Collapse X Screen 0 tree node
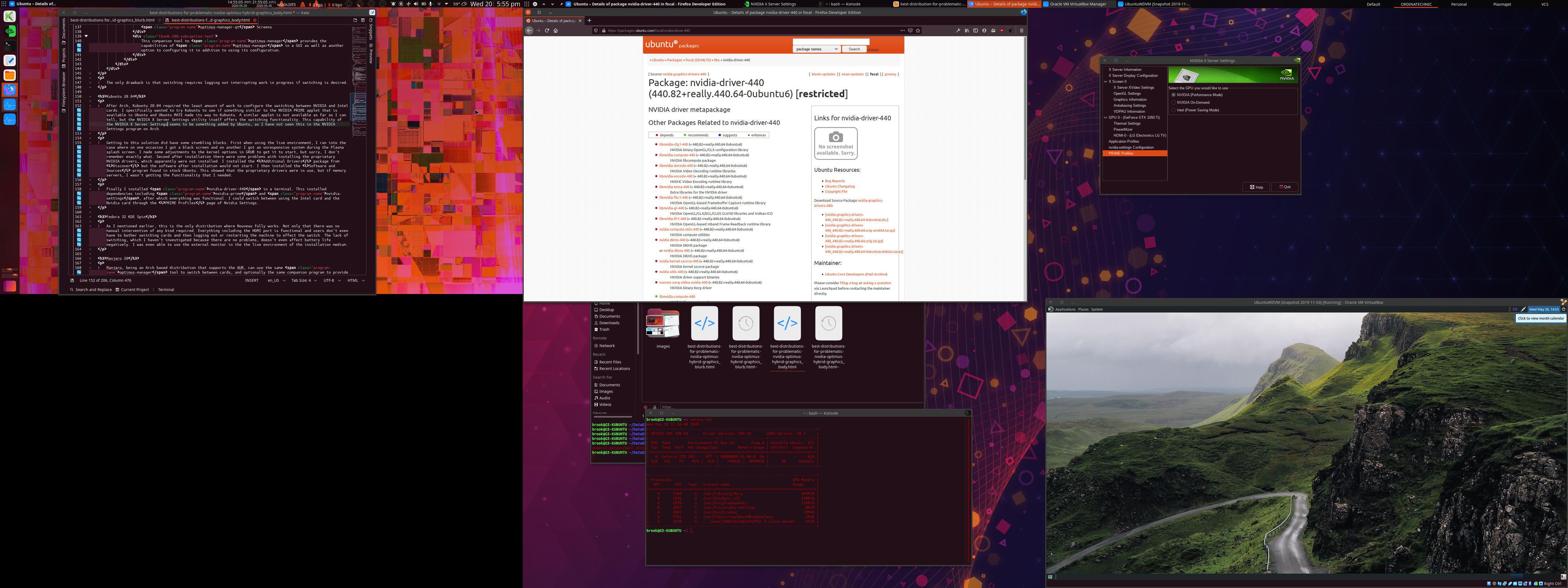This screenshot has height=588, width=1568. (1105, 82)
